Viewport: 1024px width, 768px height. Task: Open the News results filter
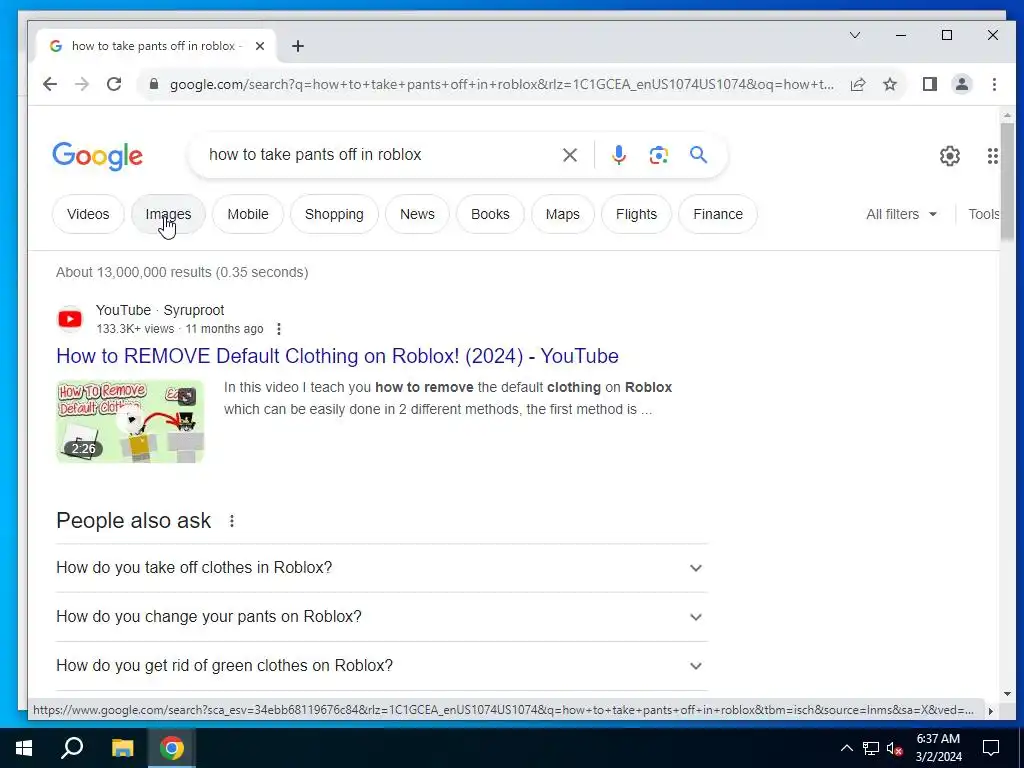[417, 214]
